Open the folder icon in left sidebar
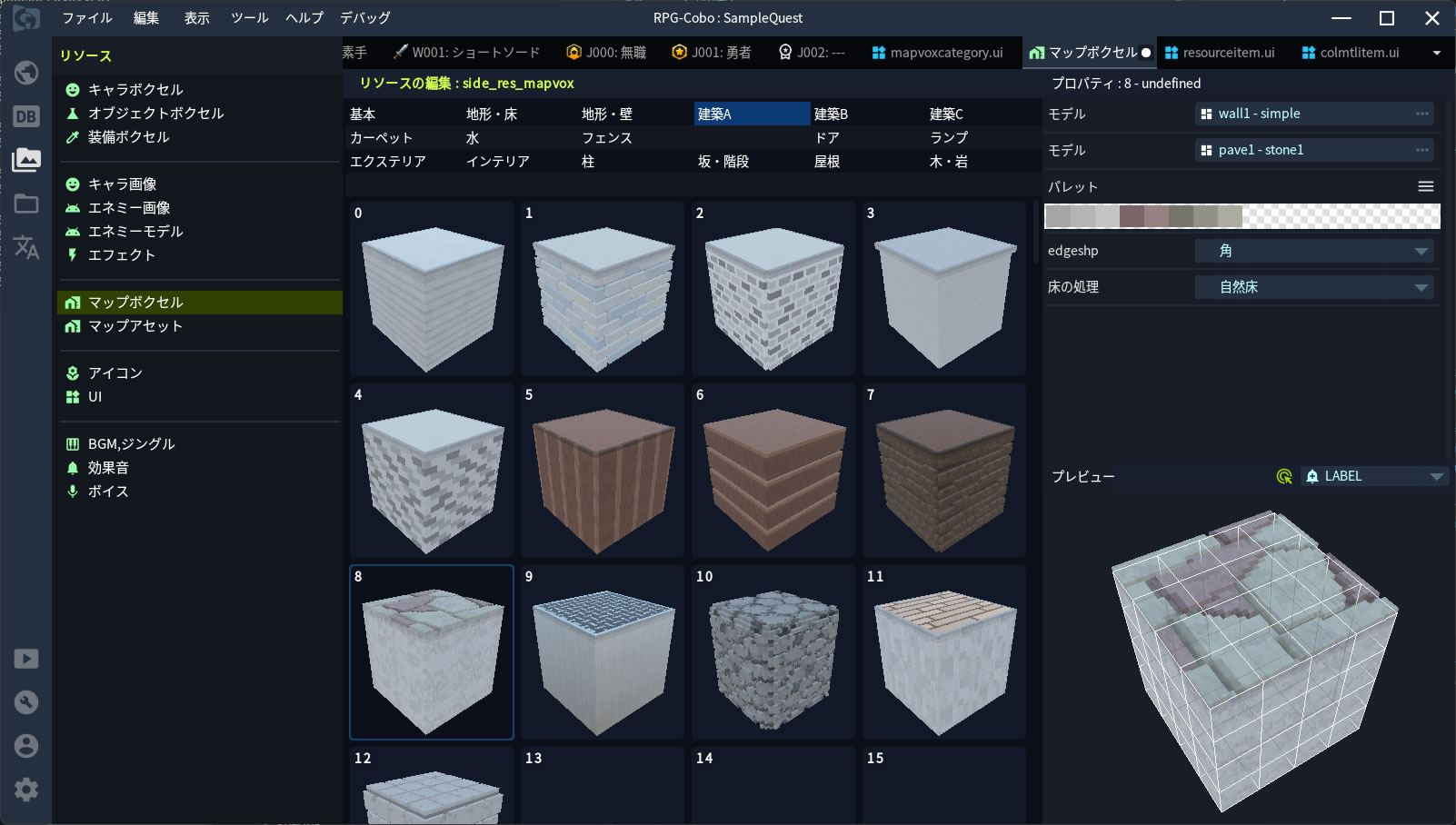Screen dimensions: 1456x825 coord(26,204)
